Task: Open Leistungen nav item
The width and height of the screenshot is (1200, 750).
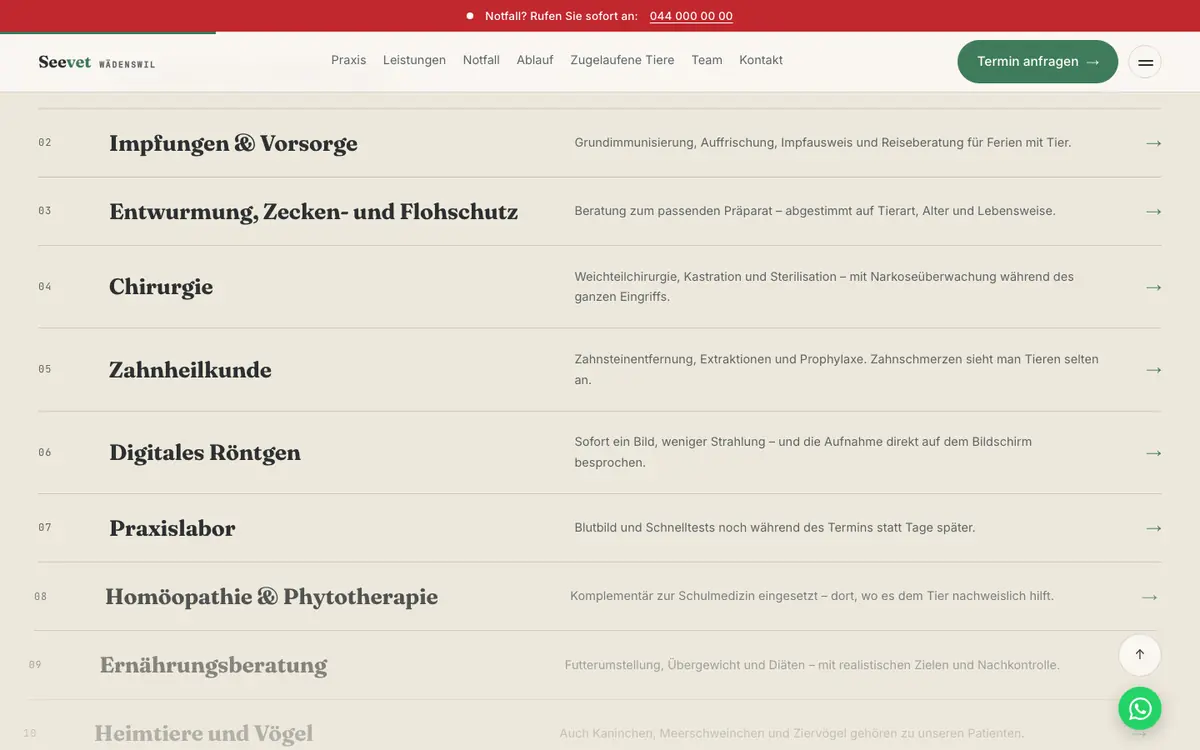Action: [x=414, y=60]
